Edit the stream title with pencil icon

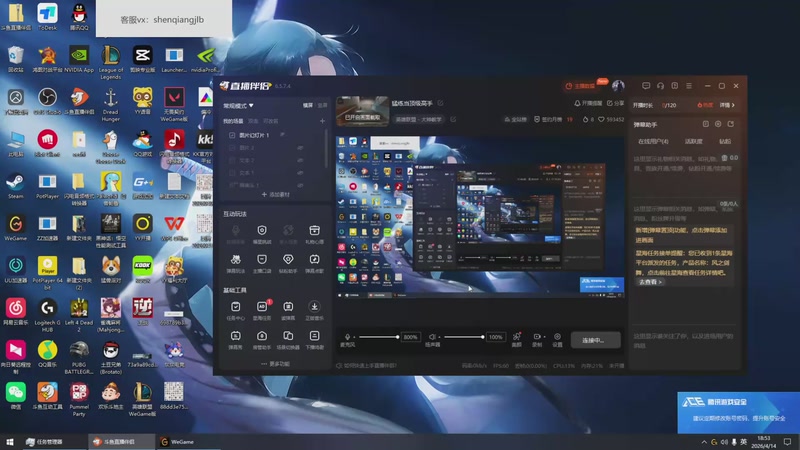(x=440, y=103)
